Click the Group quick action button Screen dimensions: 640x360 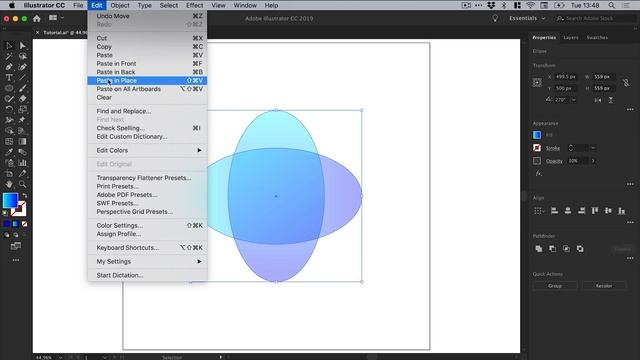click(555, 286)
